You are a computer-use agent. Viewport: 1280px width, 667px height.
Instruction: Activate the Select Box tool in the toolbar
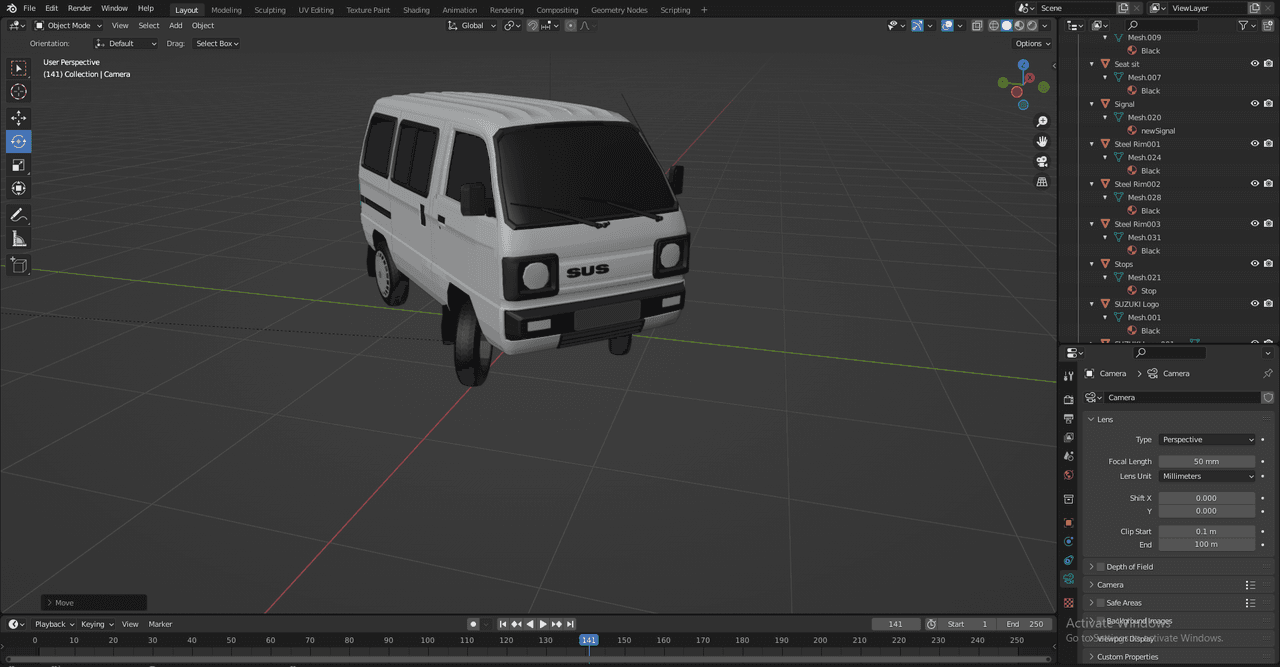point(19,68)
